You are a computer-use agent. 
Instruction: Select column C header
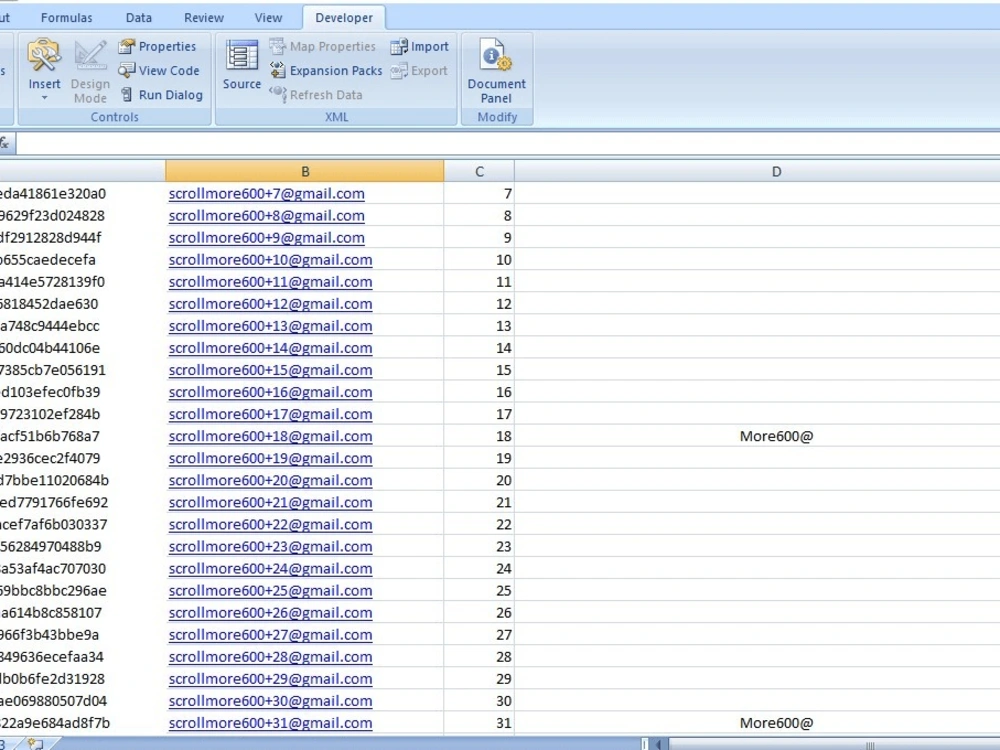(479, 172)
